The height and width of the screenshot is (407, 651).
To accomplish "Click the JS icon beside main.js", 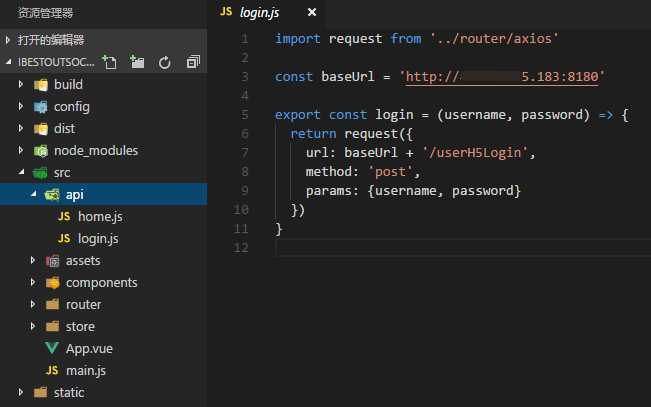I will 52,370.
